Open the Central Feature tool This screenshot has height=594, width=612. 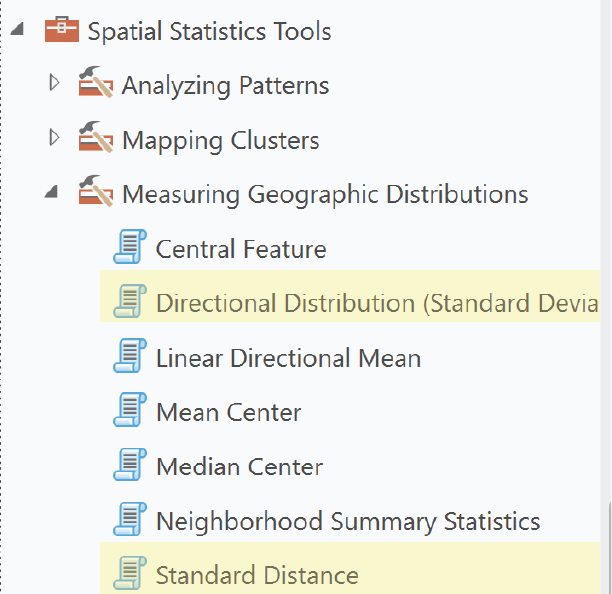[241, 249]
